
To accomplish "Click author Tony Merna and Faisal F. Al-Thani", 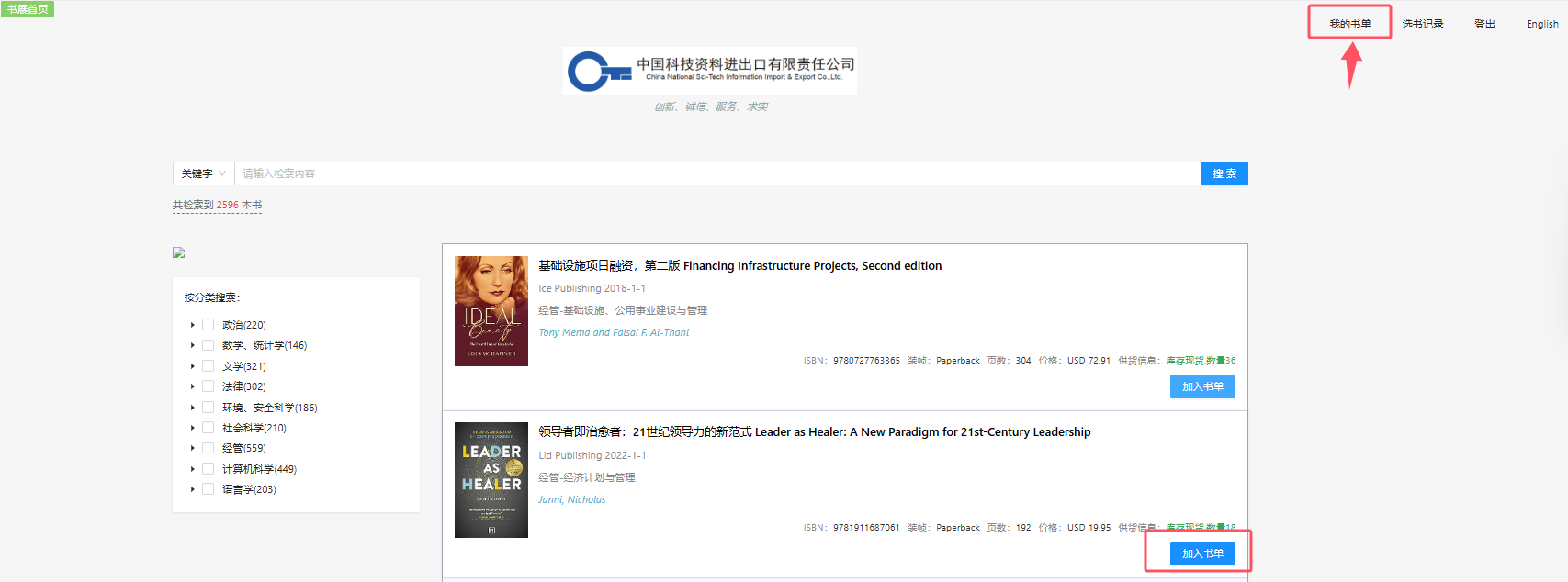I will pos(614,332).
